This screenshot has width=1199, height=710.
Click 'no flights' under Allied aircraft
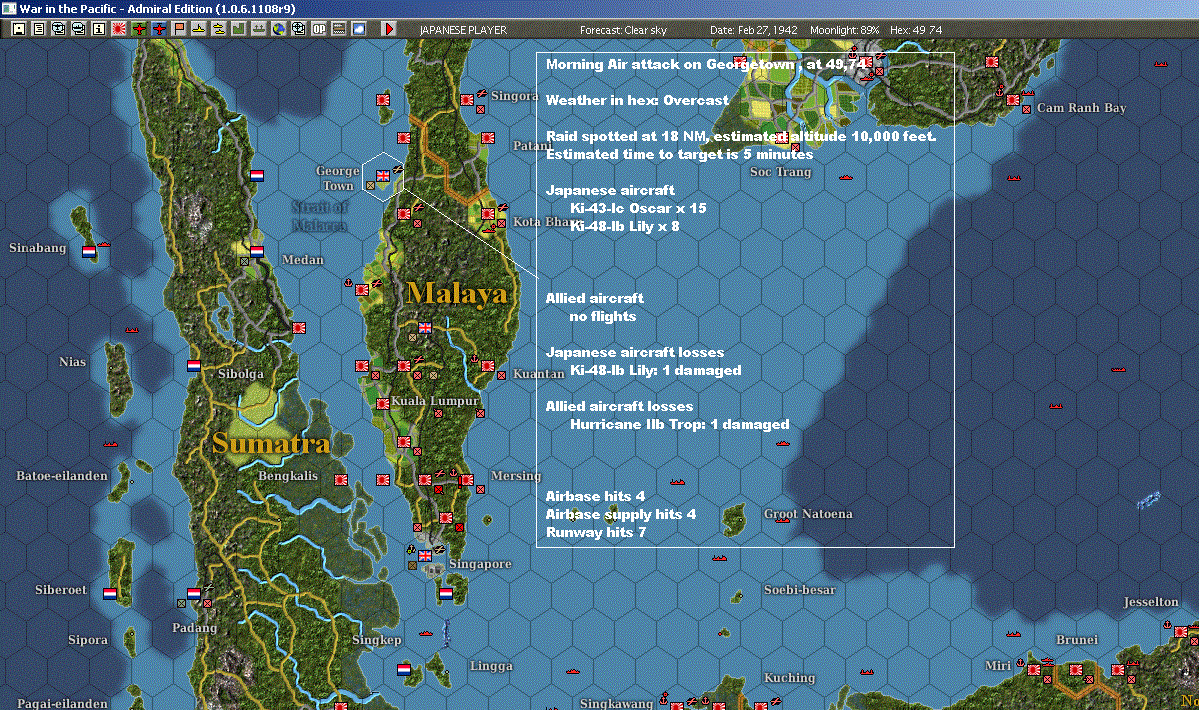603,316
